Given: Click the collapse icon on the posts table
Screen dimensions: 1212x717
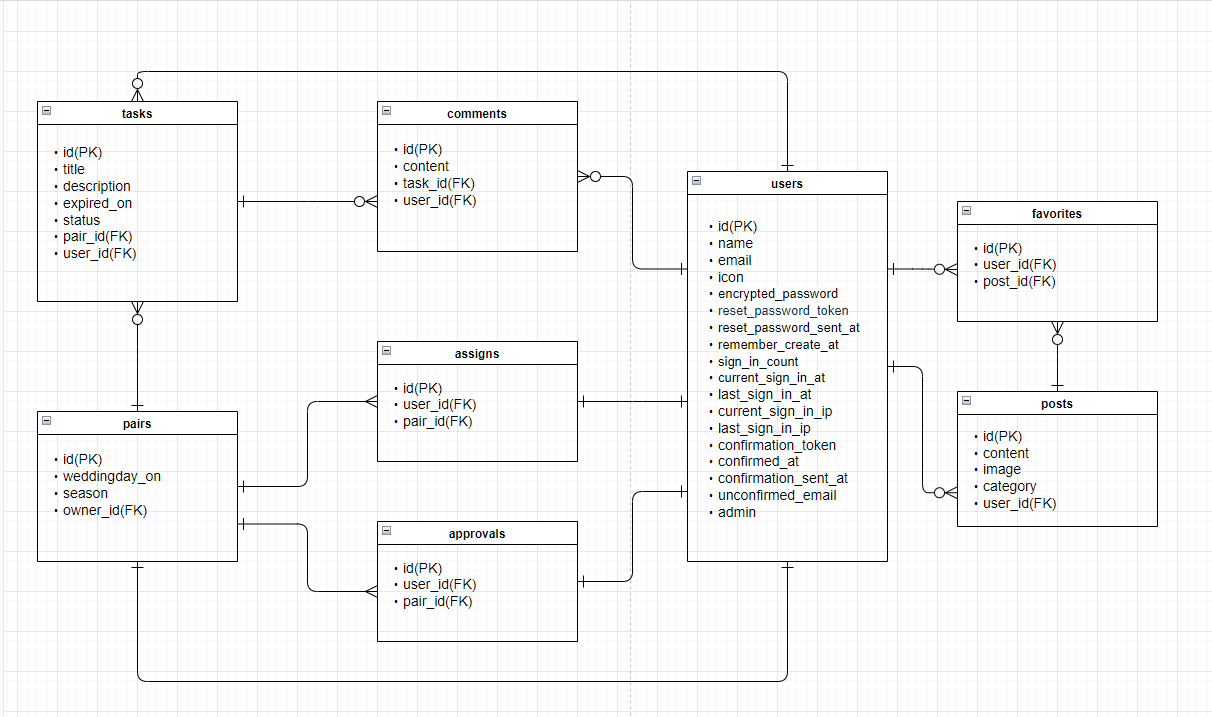Looking at the screenshot, I should [x=966, y=402].
